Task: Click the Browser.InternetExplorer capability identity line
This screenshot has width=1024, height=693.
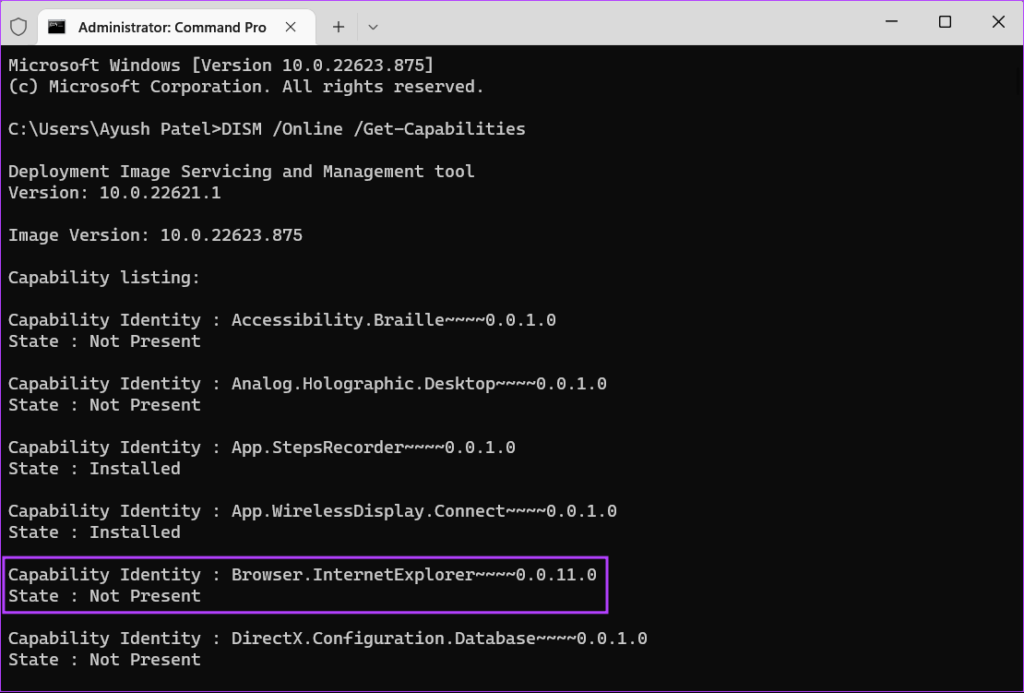Action: tap(302, 575)
